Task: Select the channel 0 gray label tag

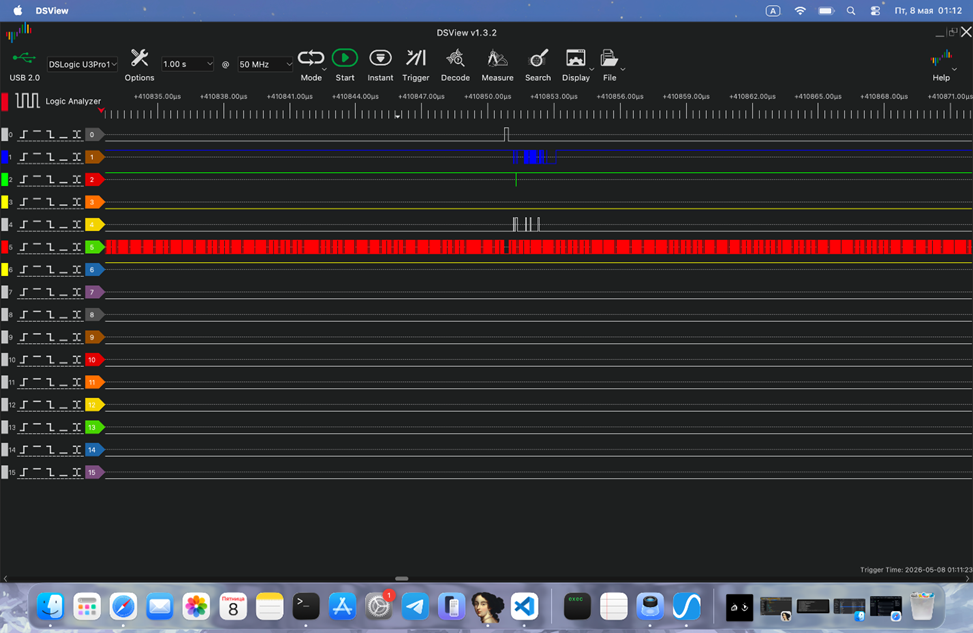Action: (x=94, y=135)
